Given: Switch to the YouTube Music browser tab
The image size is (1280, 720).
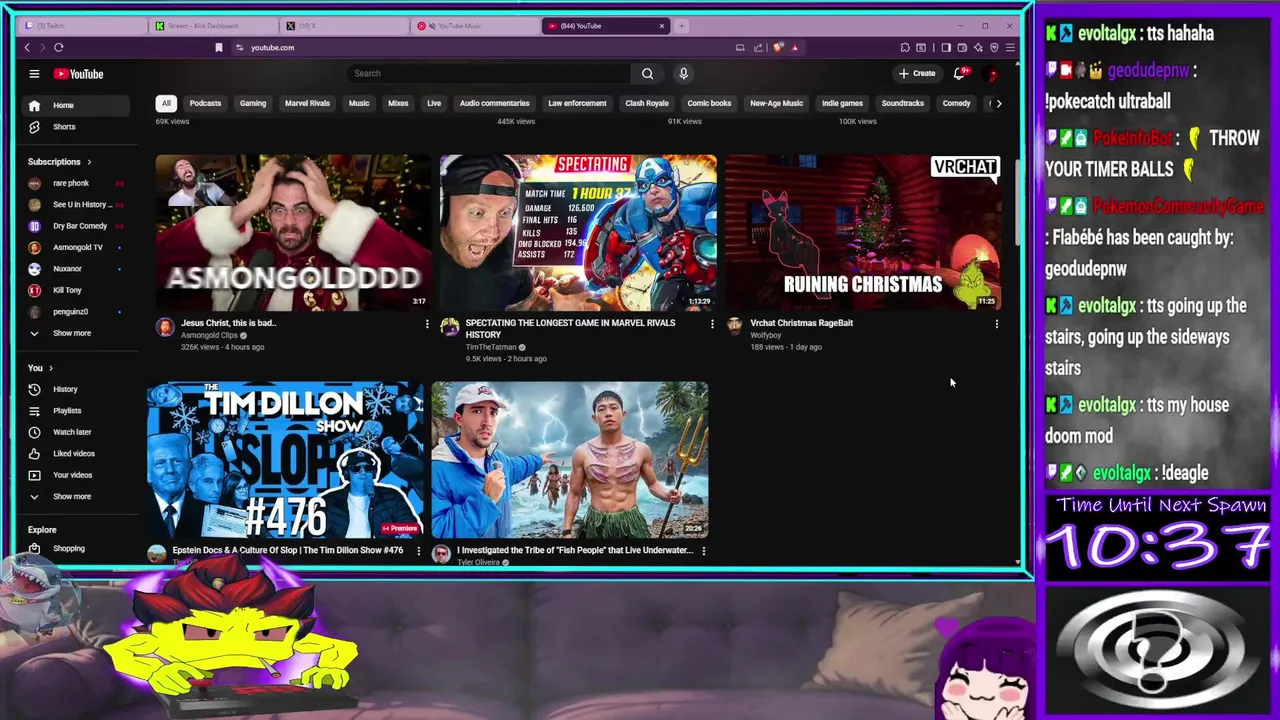Looking at the screenshot, I should [x=475, y=26].
